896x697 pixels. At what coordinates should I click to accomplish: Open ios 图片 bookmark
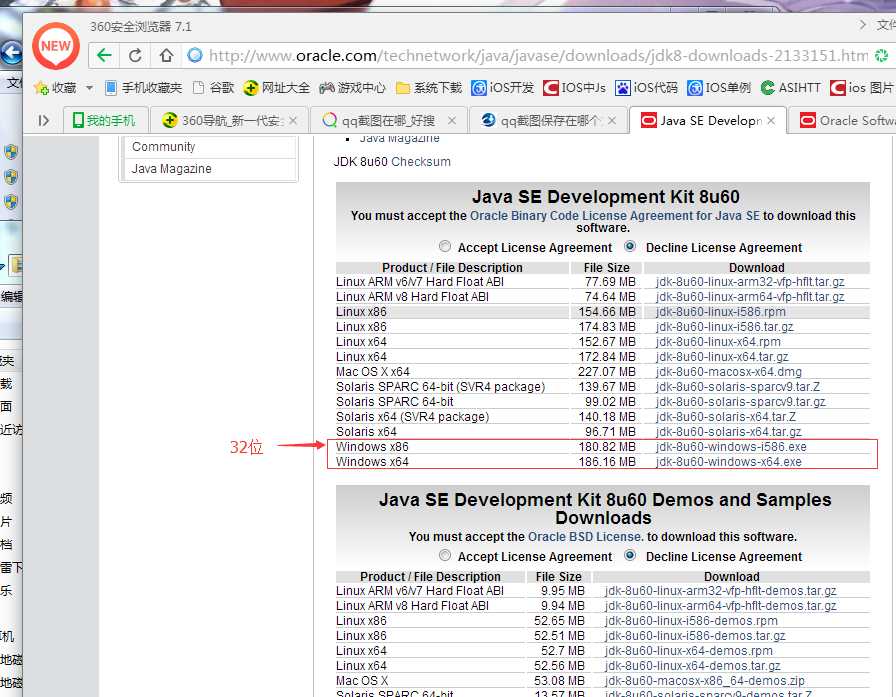pyautogui.click(x=862, y=87)
